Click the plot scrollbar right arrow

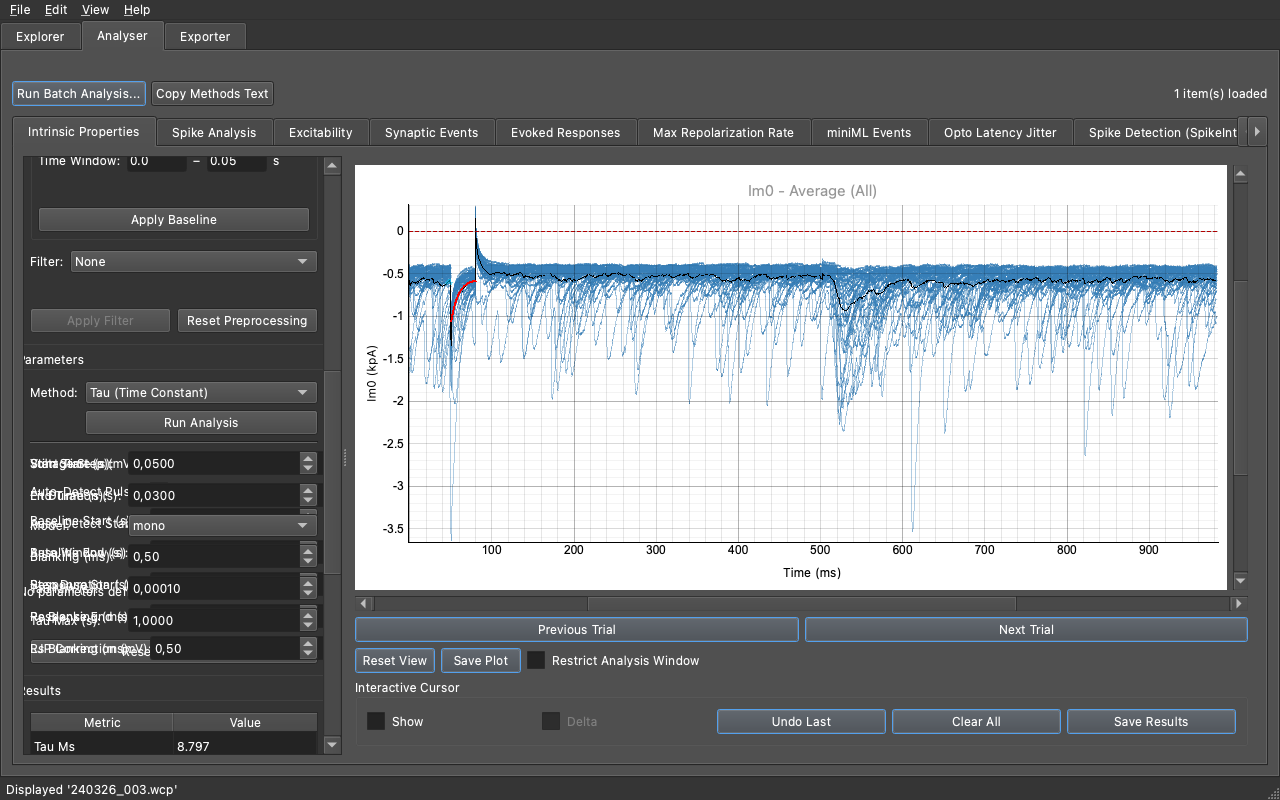point(1240,604)
